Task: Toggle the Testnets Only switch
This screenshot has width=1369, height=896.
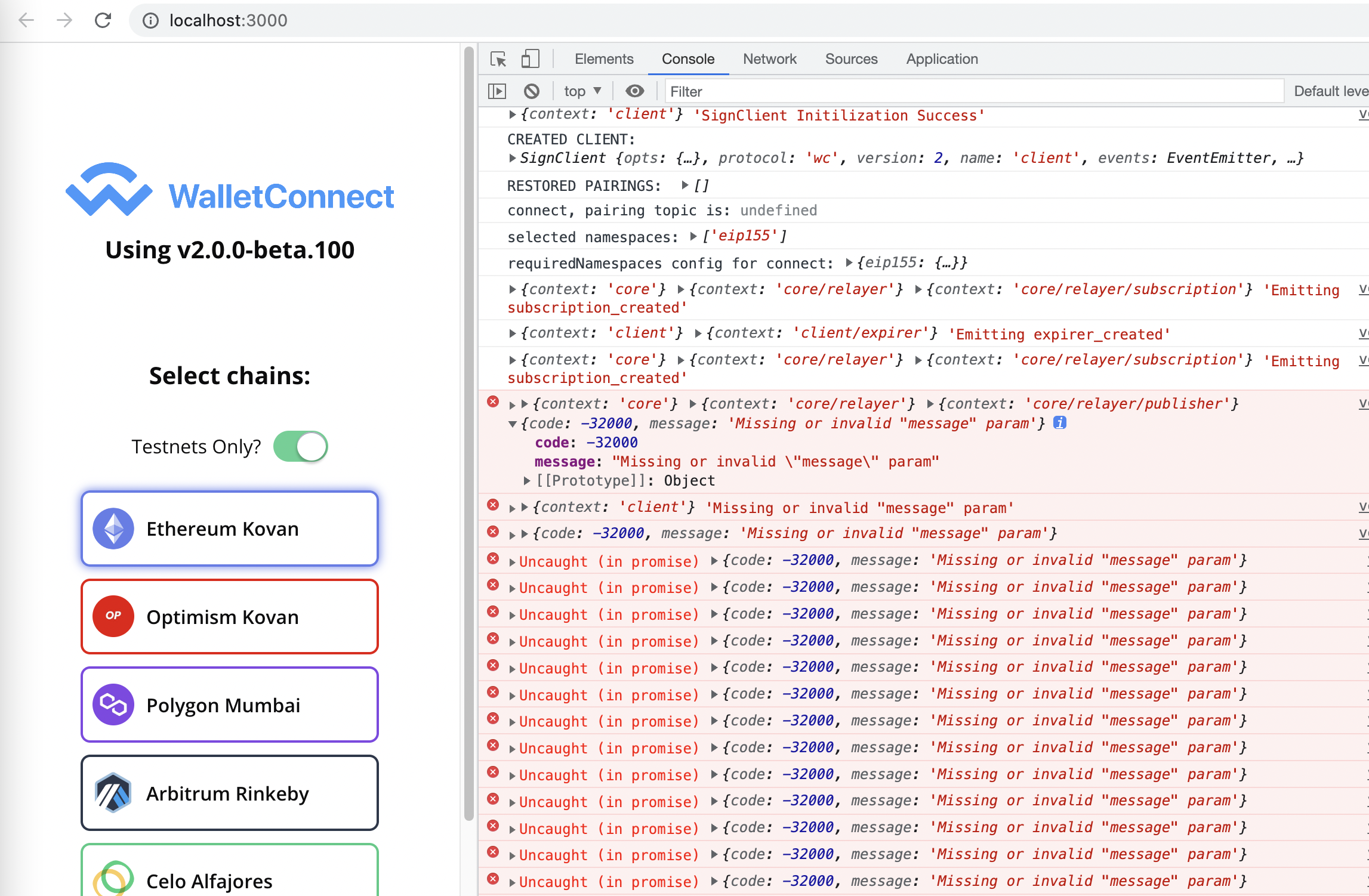Action: click(x=301, y=446)
